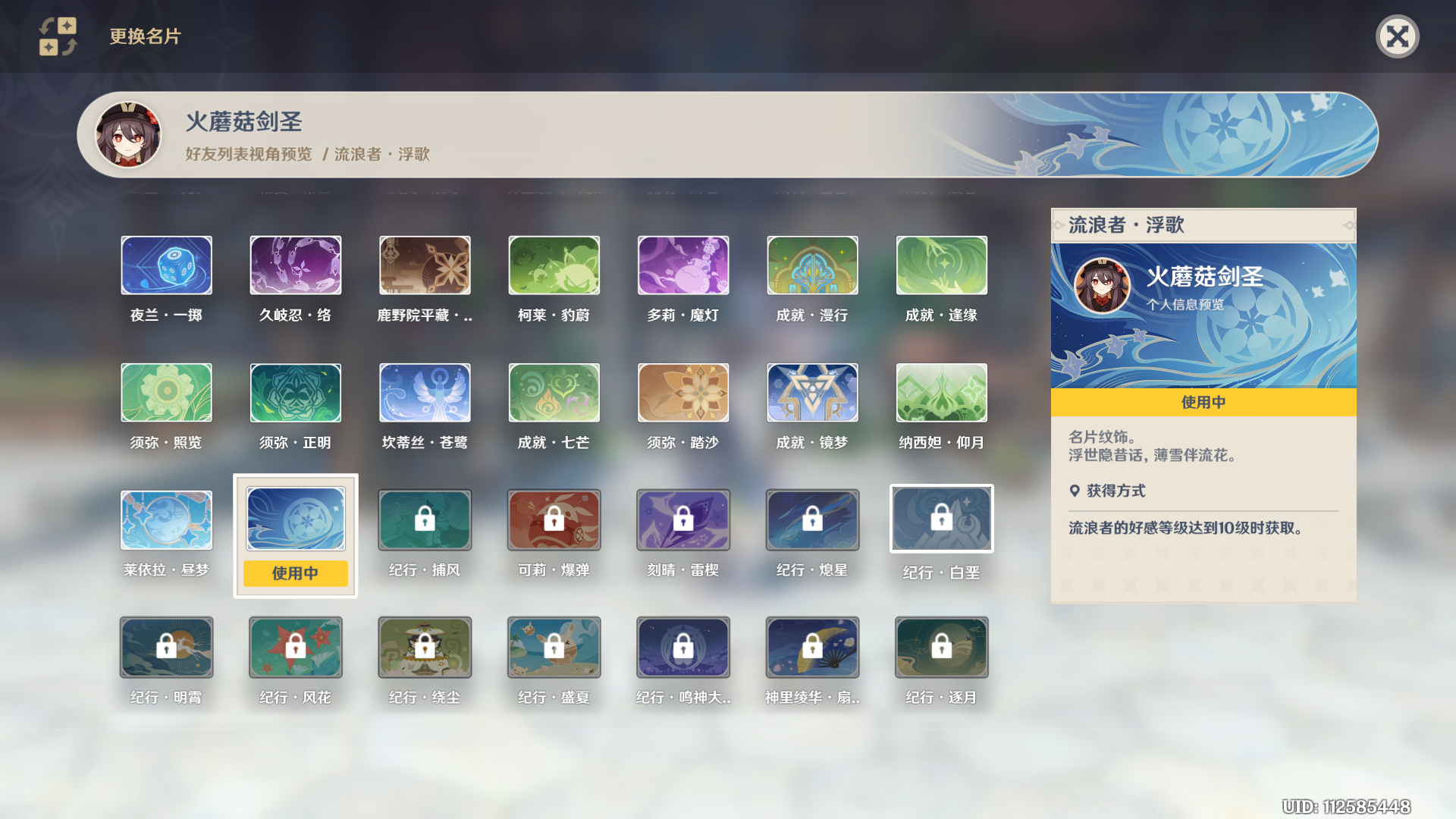Image resolution: width=1456 pixels, height=819 pixels.
Task: Click the 好感等级达到10级 obtain condition text
Action: coord(1185,528)
